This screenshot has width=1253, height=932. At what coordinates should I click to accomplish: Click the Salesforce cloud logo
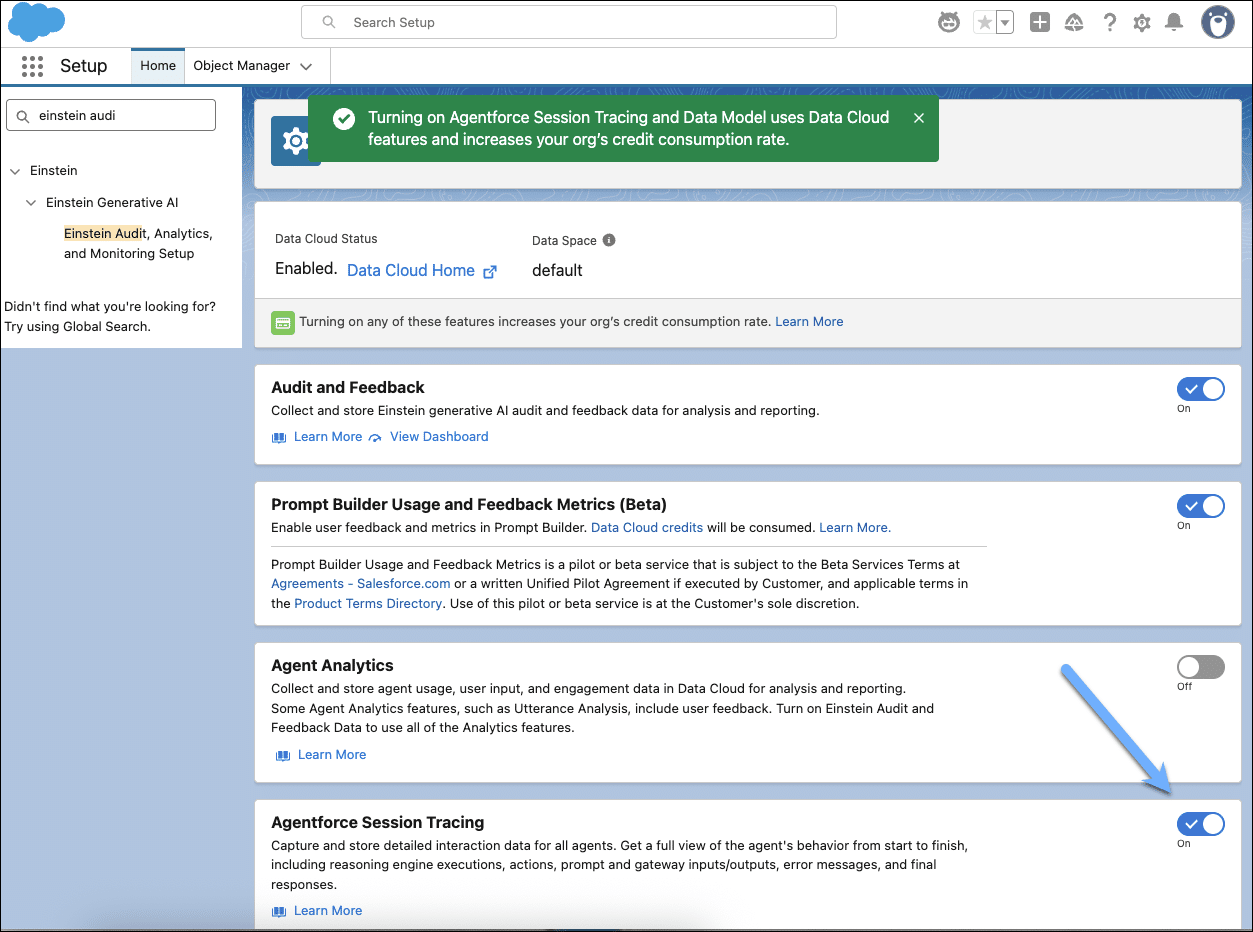(x=36, y=22)
